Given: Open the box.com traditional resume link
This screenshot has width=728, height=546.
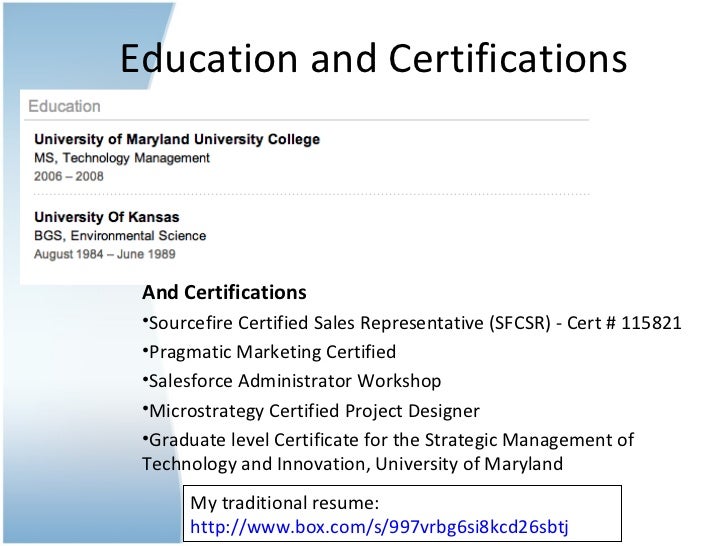Looking at the screenshot, I should point(379,527).
